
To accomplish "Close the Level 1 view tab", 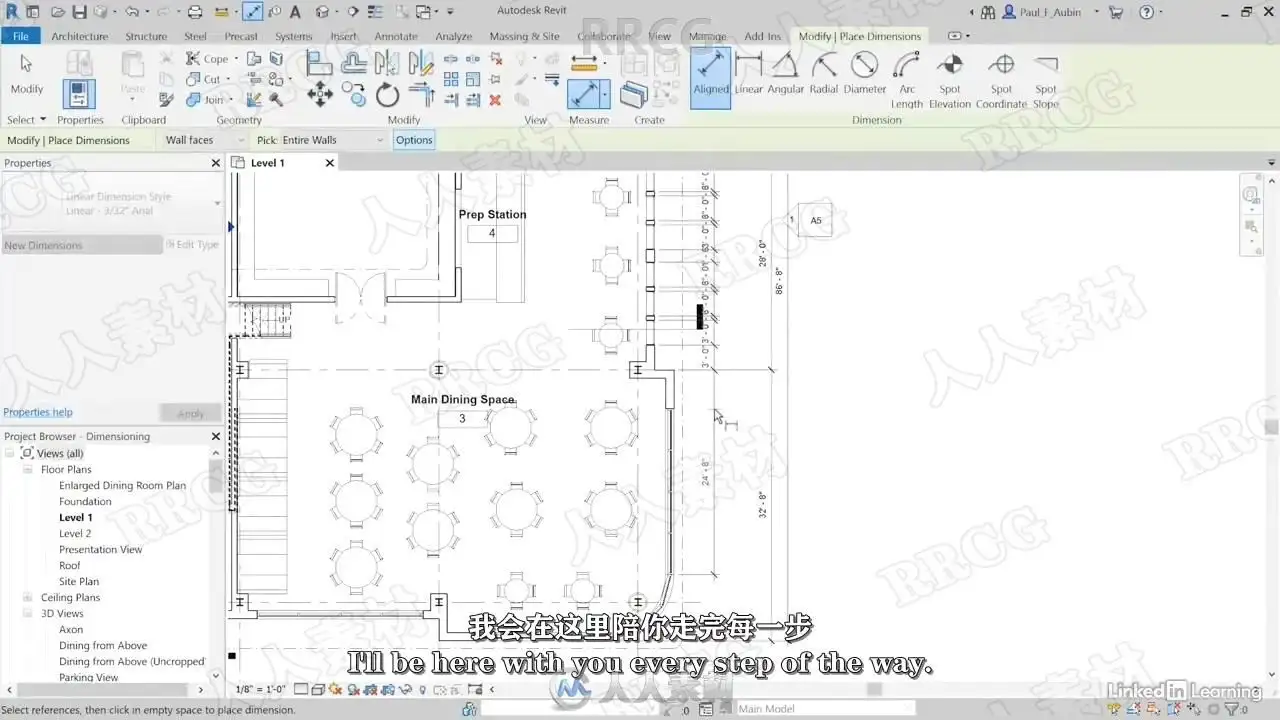I will pyautogui.click(x=330, y=163).
